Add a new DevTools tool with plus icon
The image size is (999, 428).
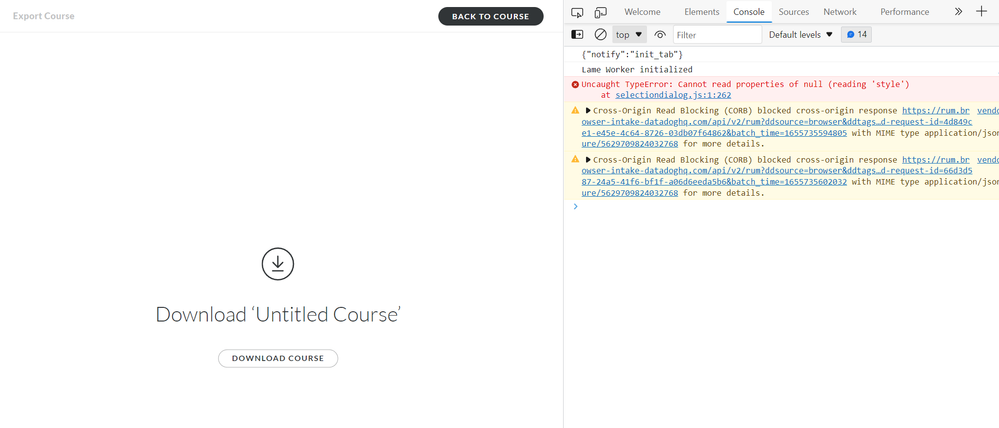click(x=981, y=11)
